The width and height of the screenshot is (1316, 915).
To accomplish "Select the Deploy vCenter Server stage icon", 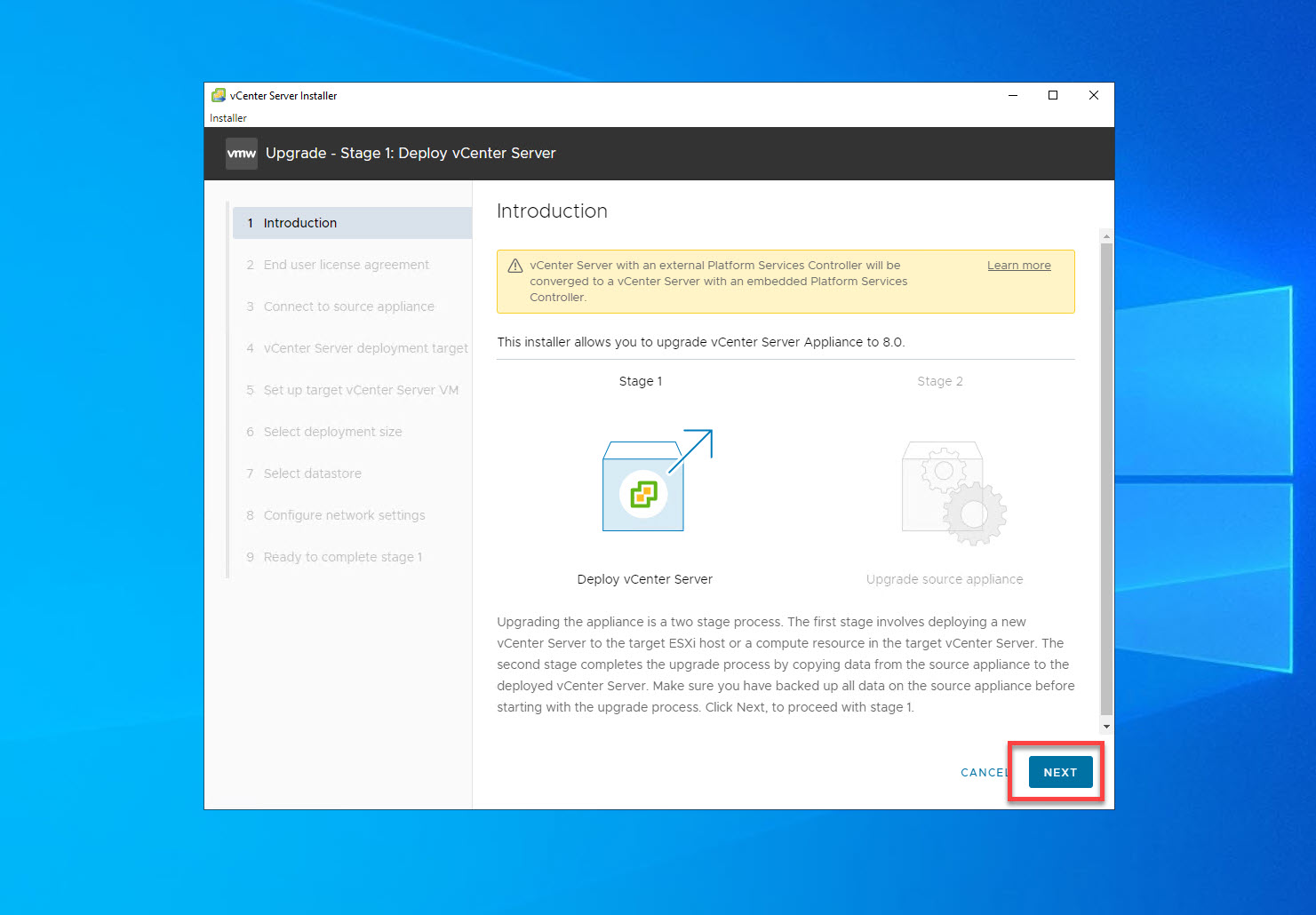I will click(x=642, y=484).
